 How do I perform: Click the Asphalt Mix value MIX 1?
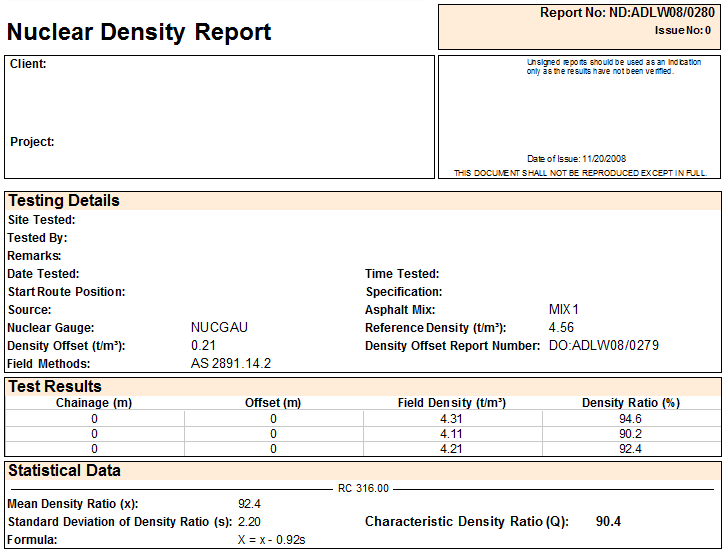click(x=564, y=310)
